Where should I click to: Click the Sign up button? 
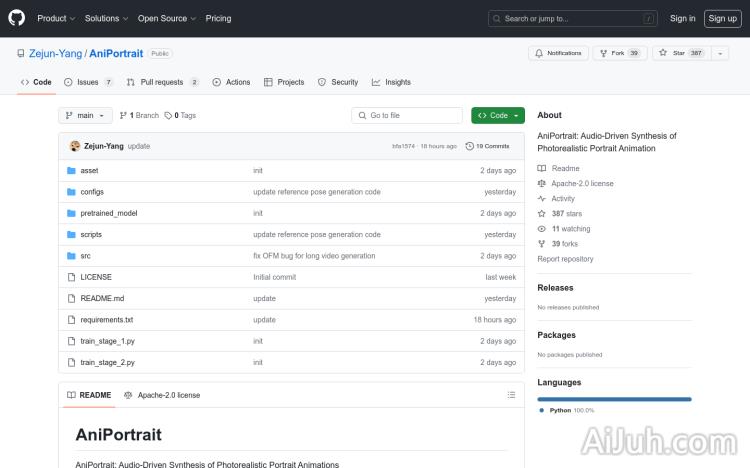[721, 18]
